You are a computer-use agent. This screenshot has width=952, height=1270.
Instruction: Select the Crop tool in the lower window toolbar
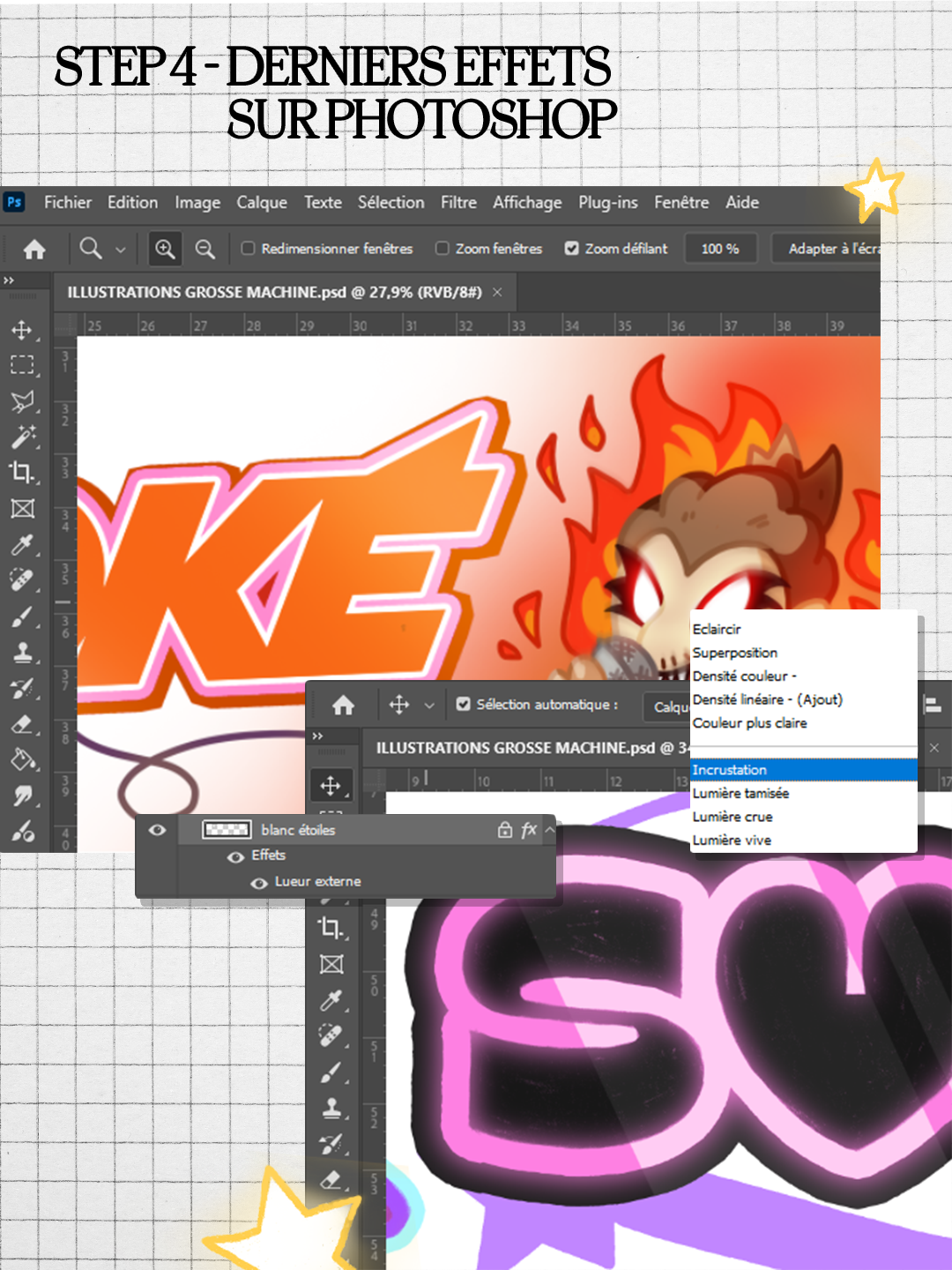[x=331, y=928]
